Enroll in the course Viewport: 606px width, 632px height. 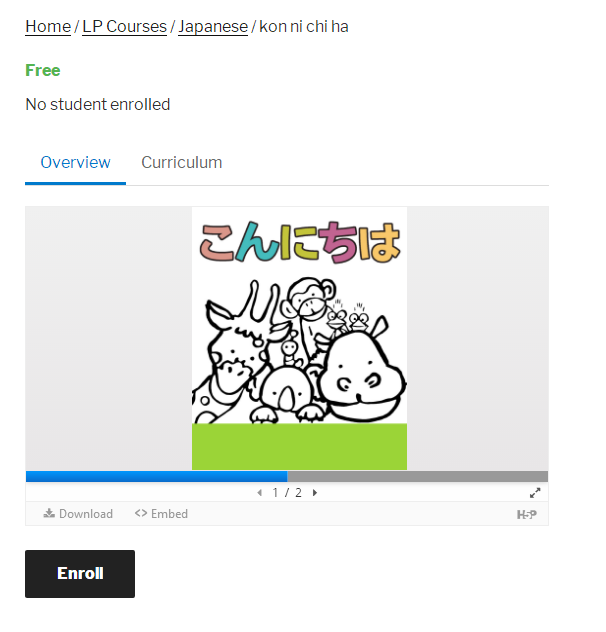point(80,574)
